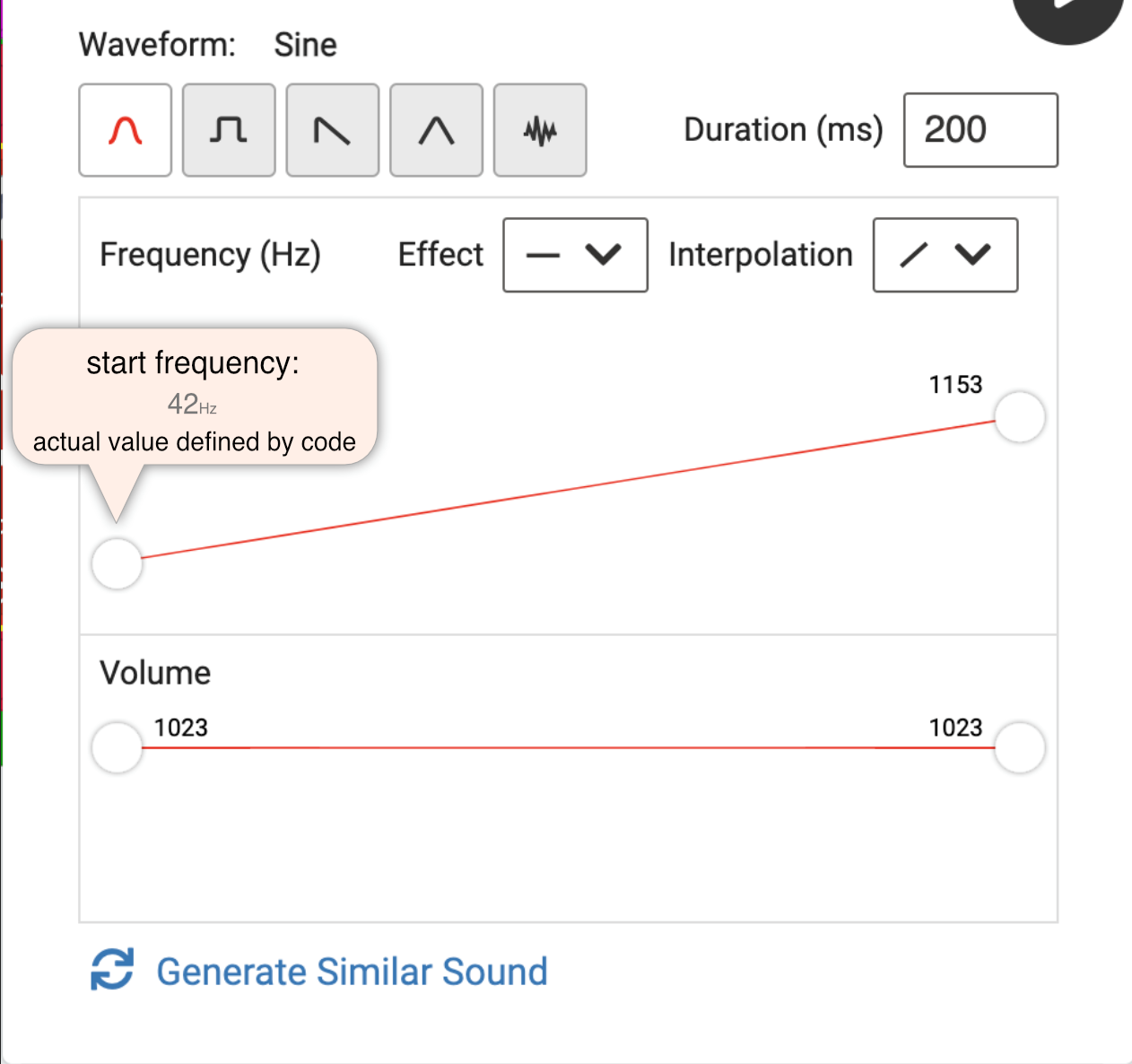Click the Generate Similar Sound link
Screen dimensions: 1132x1064
pyautogui.click(x=352, y=972)
